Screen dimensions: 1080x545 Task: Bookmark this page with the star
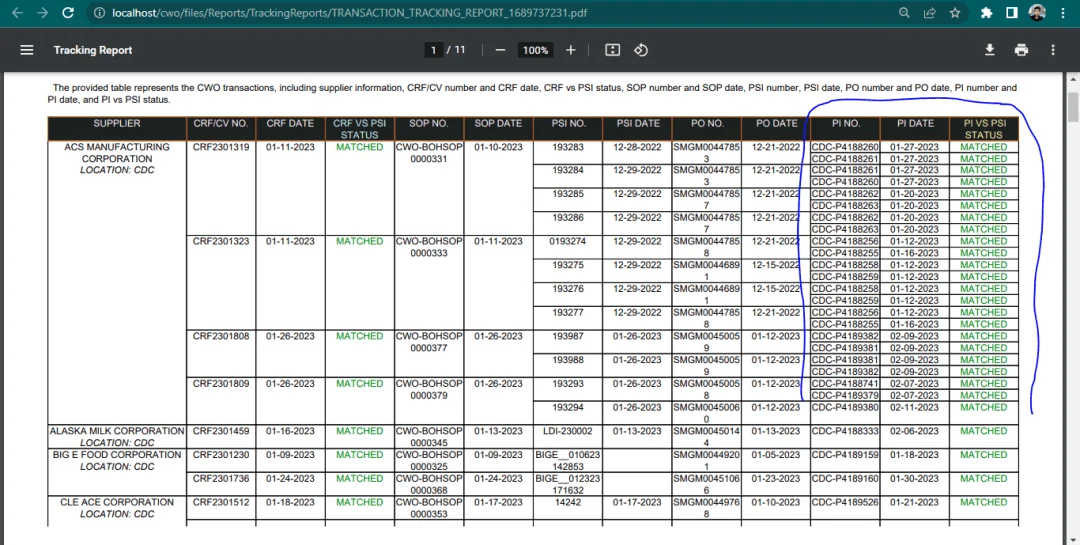pos(955,12)
